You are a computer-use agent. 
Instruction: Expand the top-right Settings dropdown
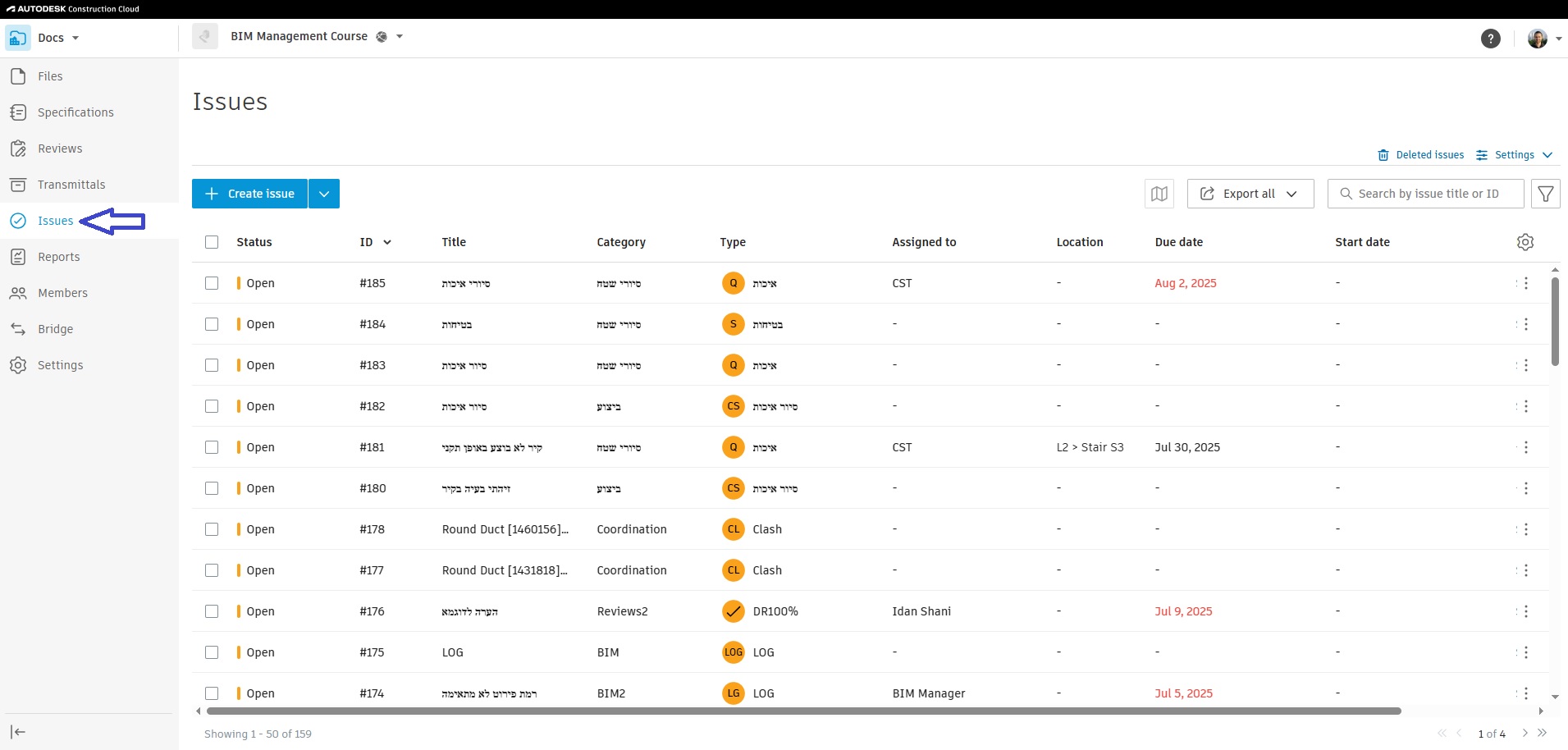(x=1547, y=155)
